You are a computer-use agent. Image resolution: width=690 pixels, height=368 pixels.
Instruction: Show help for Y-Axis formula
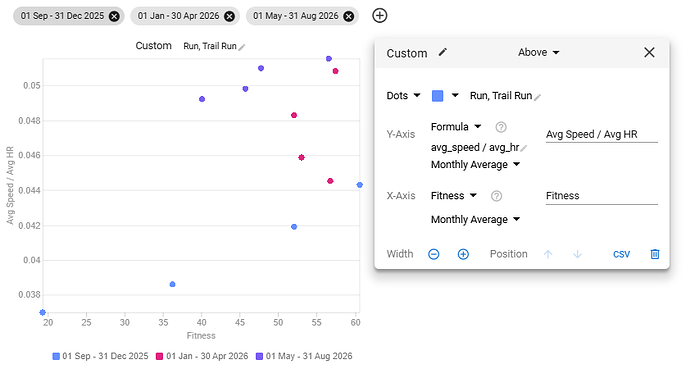[501, 127]
